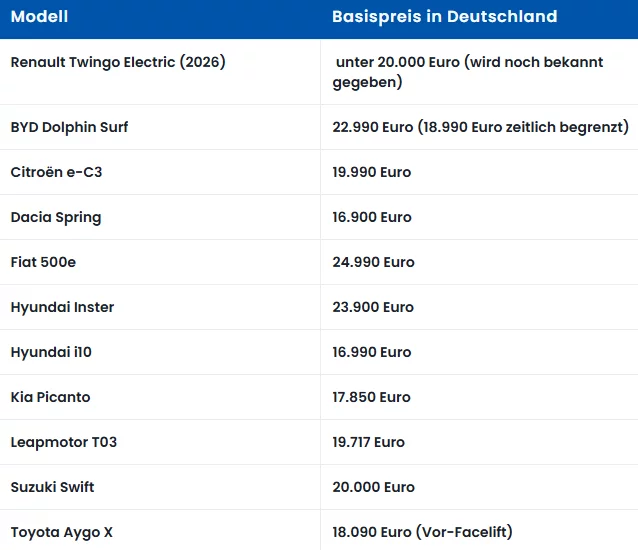Click the Suzuki Swift model name
The width and height of the screenshot is (638, 550).
52,487
